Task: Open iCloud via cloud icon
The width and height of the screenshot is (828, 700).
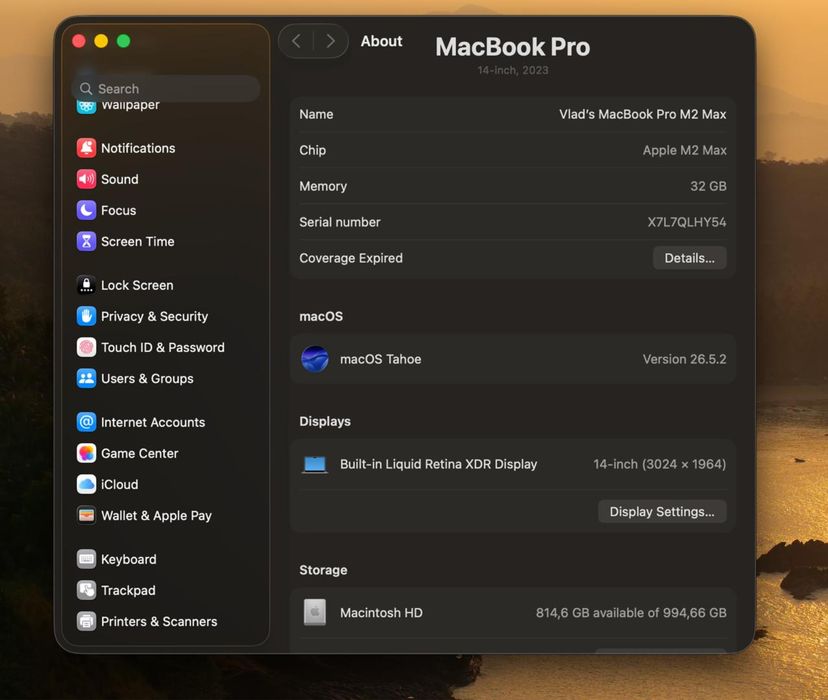Action: [x=86, y=485]
